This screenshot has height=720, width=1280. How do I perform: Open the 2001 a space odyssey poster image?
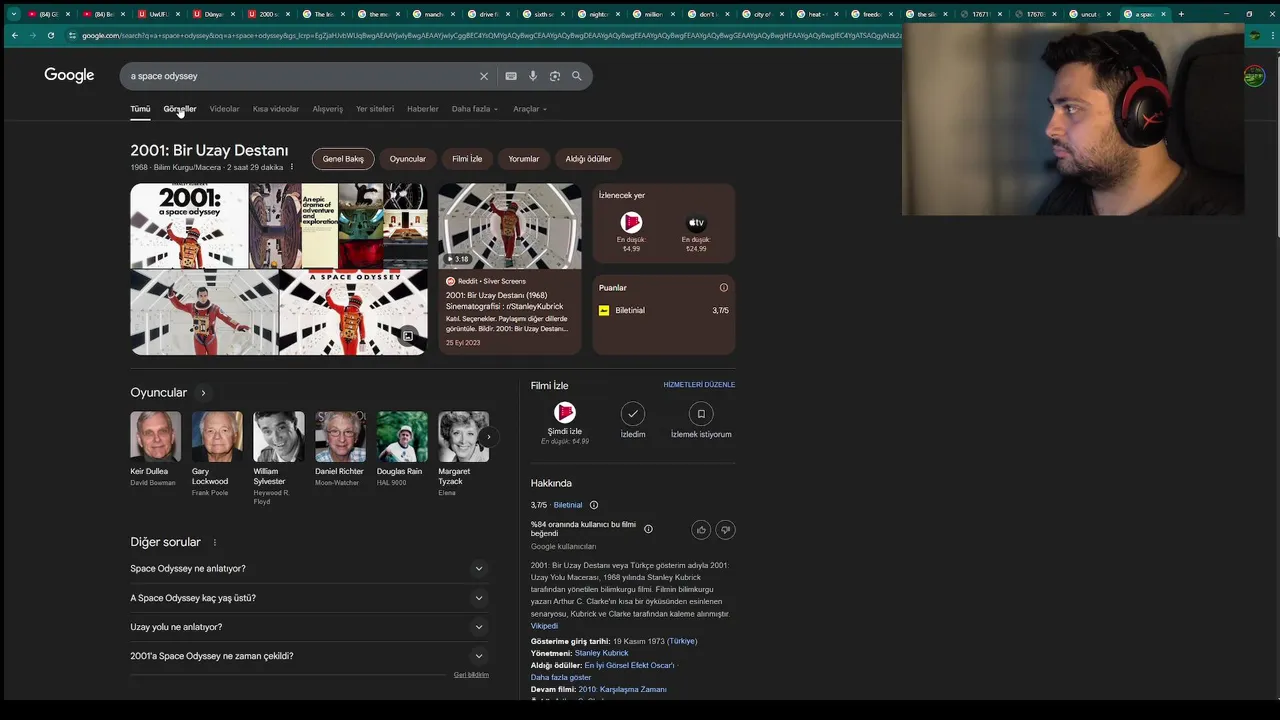(189, 226)
